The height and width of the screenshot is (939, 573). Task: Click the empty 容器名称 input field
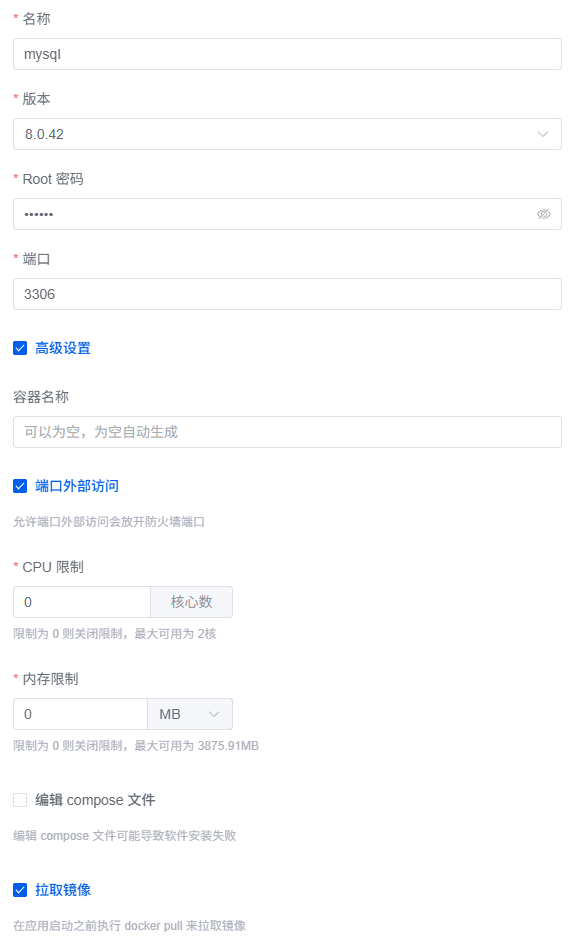coord(287,432)
